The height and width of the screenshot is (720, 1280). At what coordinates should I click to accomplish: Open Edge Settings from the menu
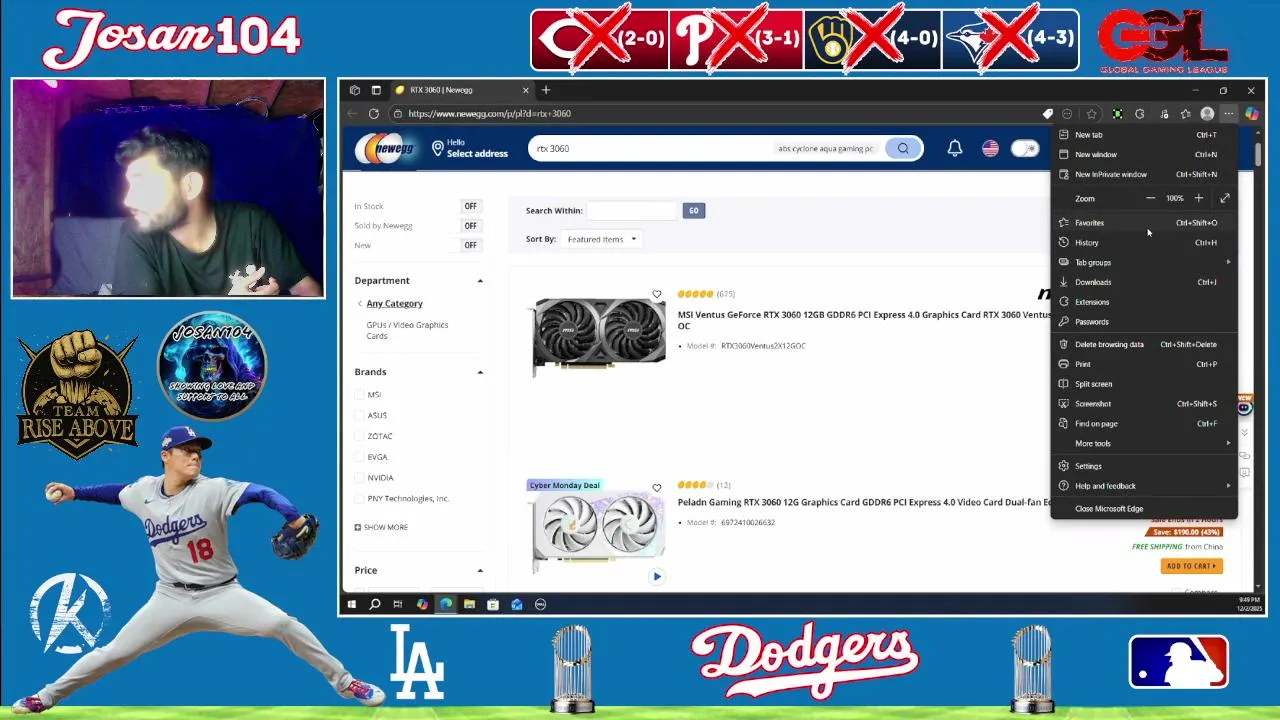[1144, 466]
